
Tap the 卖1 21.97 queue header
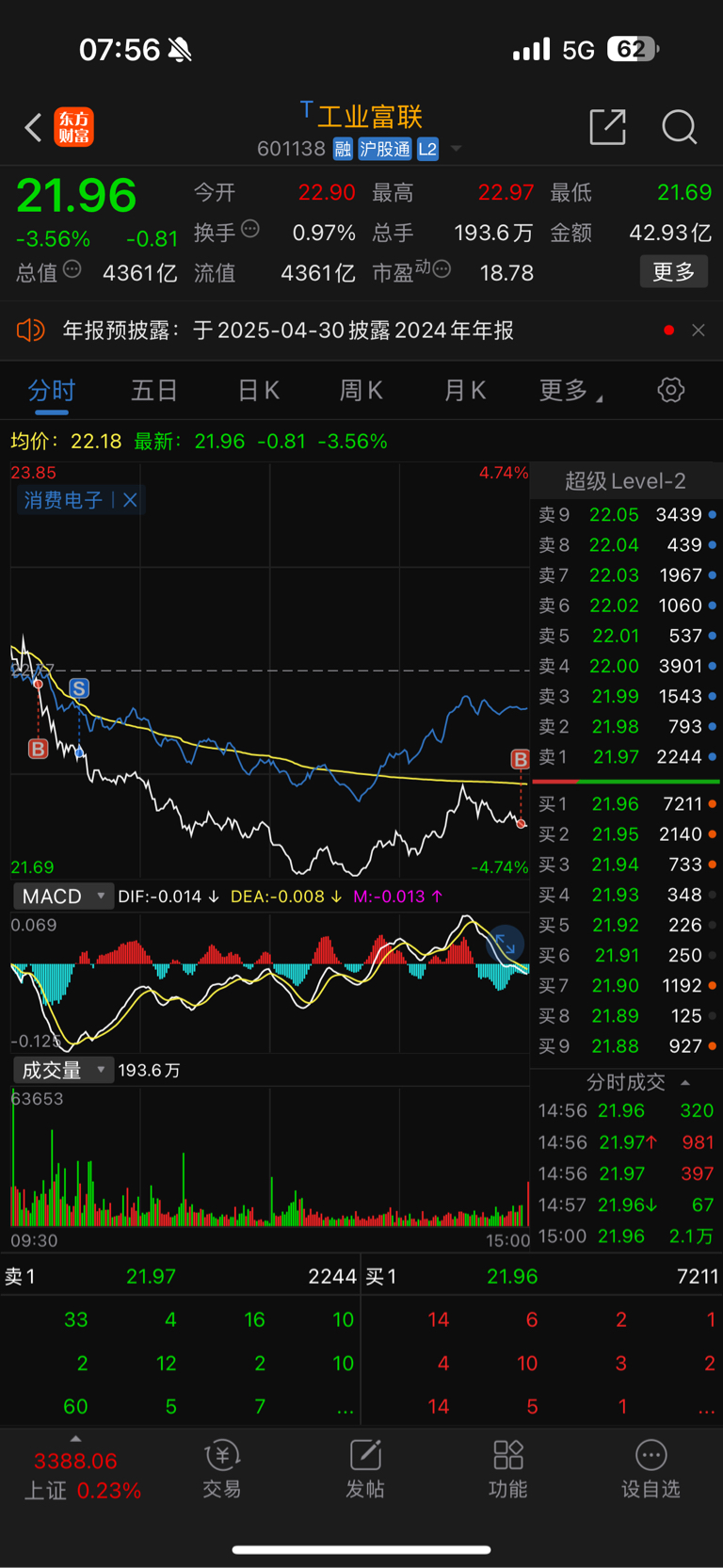tap(181, 1276)
